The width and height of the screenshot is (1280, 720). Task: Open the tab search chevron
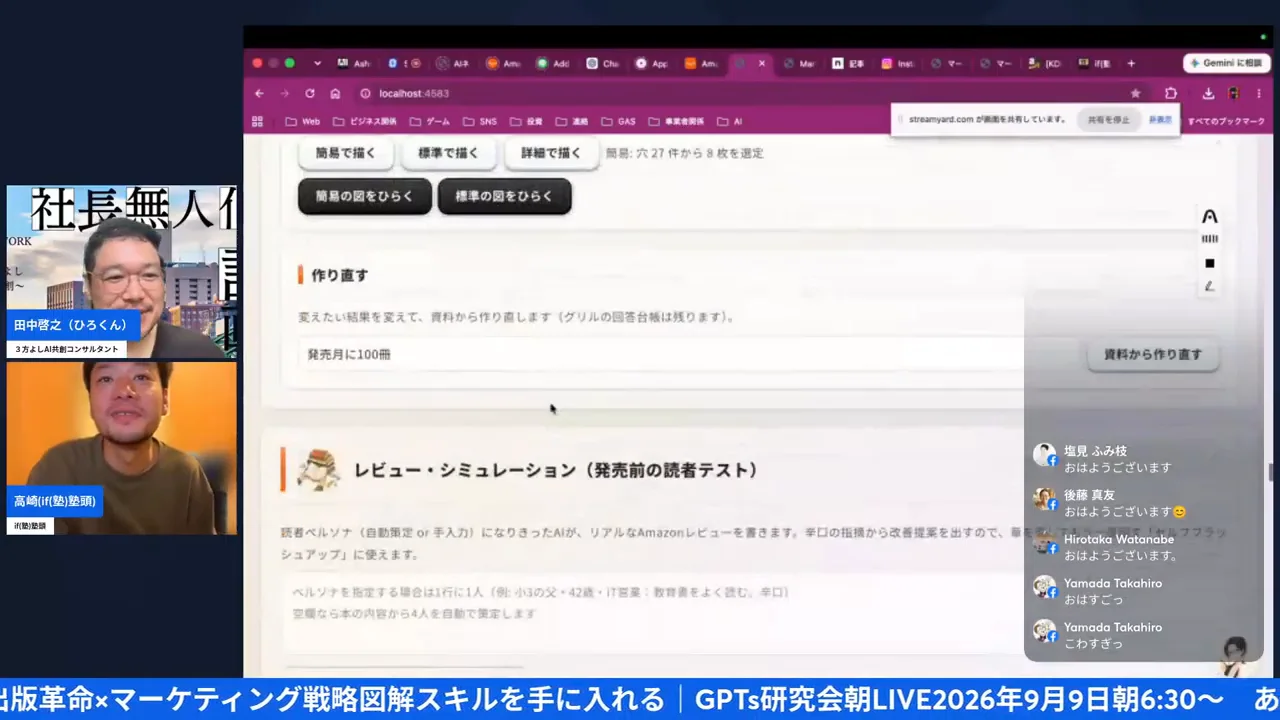[317, 63]
